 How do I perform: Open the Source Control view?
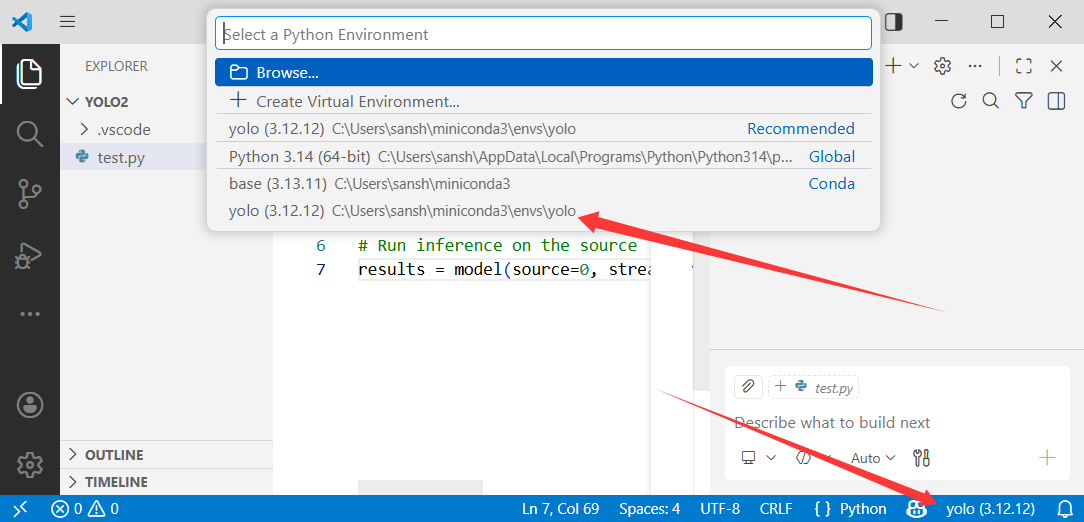tap(30, 194)
